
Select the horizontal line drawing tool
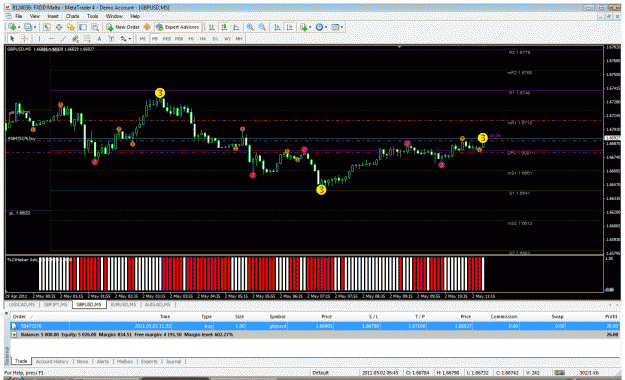click(x=51, y=39)
